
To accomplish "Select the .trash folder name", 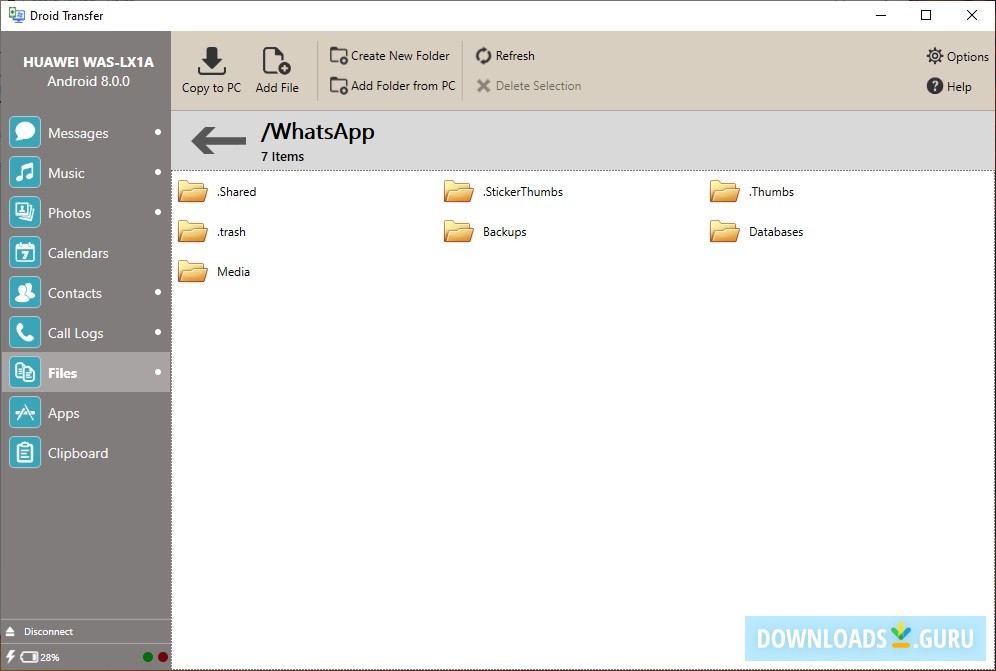I will pos(231,232).
